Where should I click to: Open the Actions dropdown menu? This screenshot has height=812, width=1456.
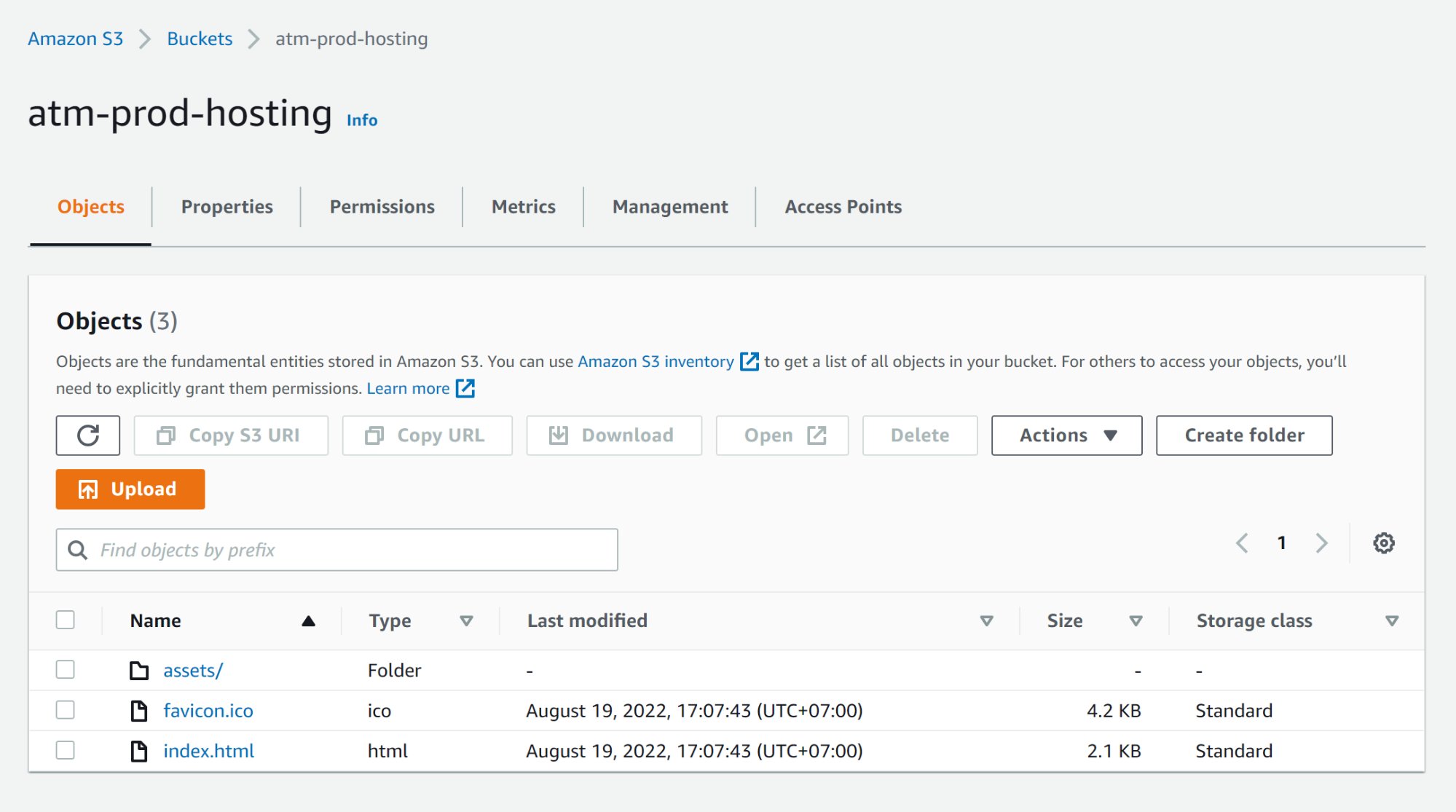click(1066, 435)
